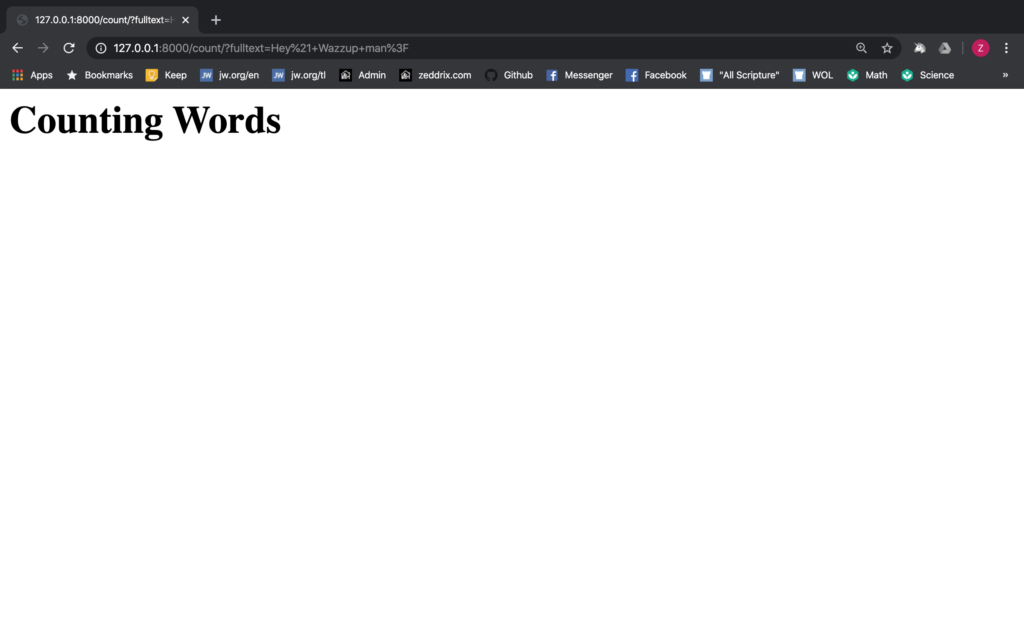Bookmark this page with the star icon
The image size is (1024, 640).
click(x=887, y=48)
